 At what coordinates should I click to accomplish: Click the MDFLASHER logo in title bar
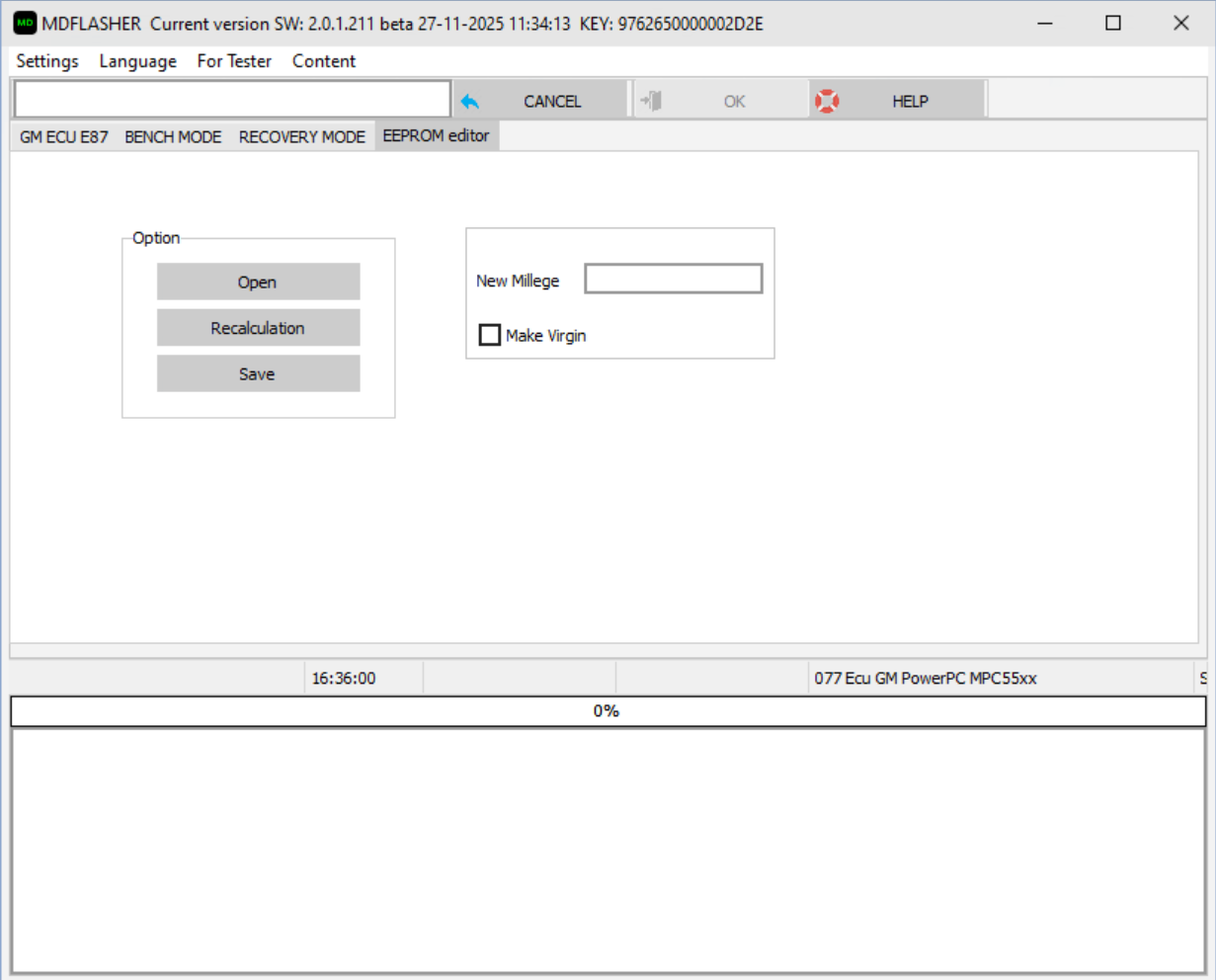[25, 23]
